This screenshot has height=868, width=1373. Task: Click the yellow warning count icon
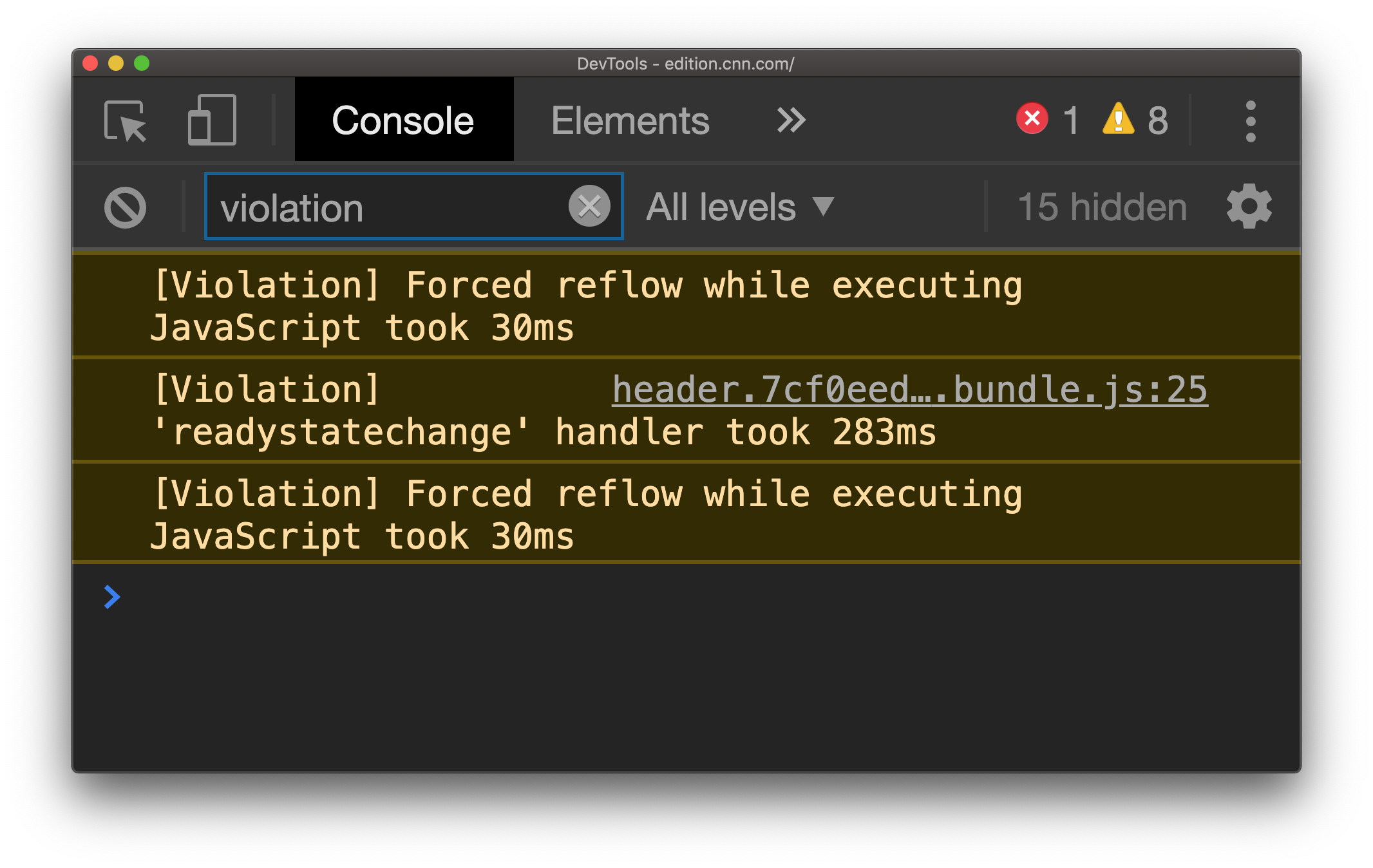(x=1119, y=119)
